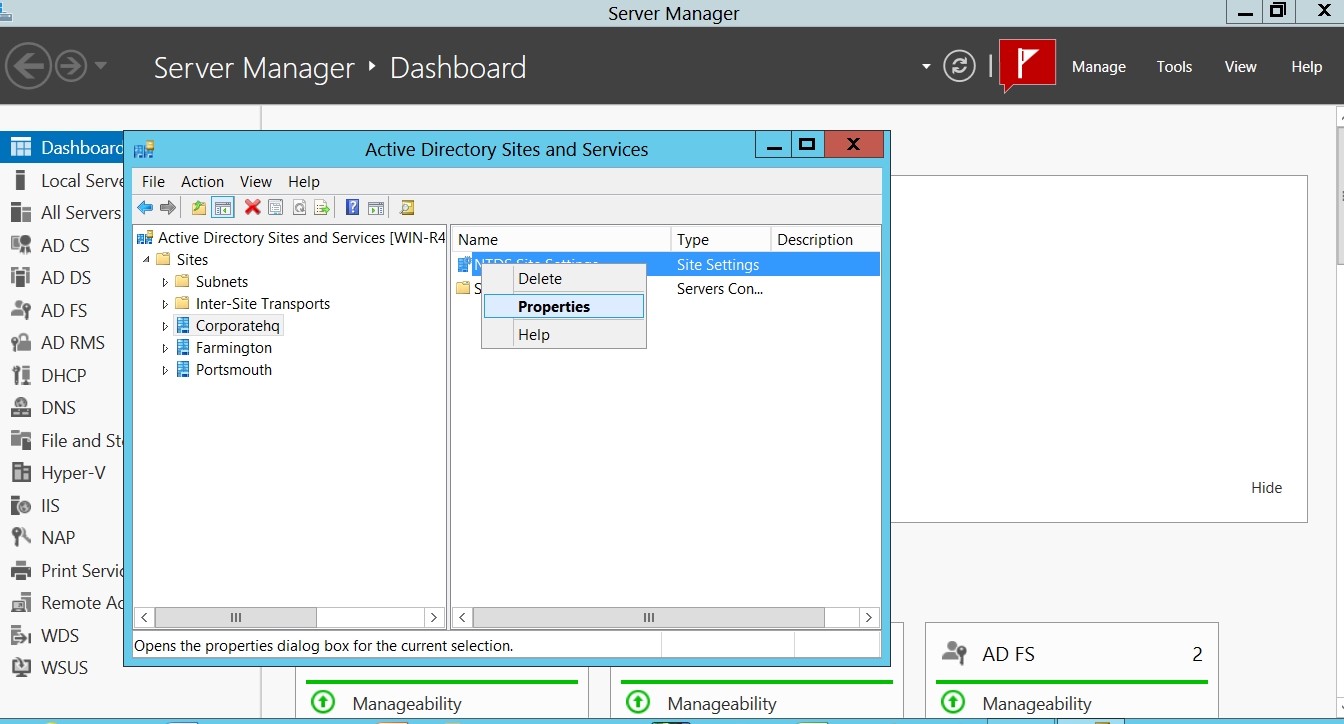Click the Hide link in welcome panel

tap(1266, 488)
